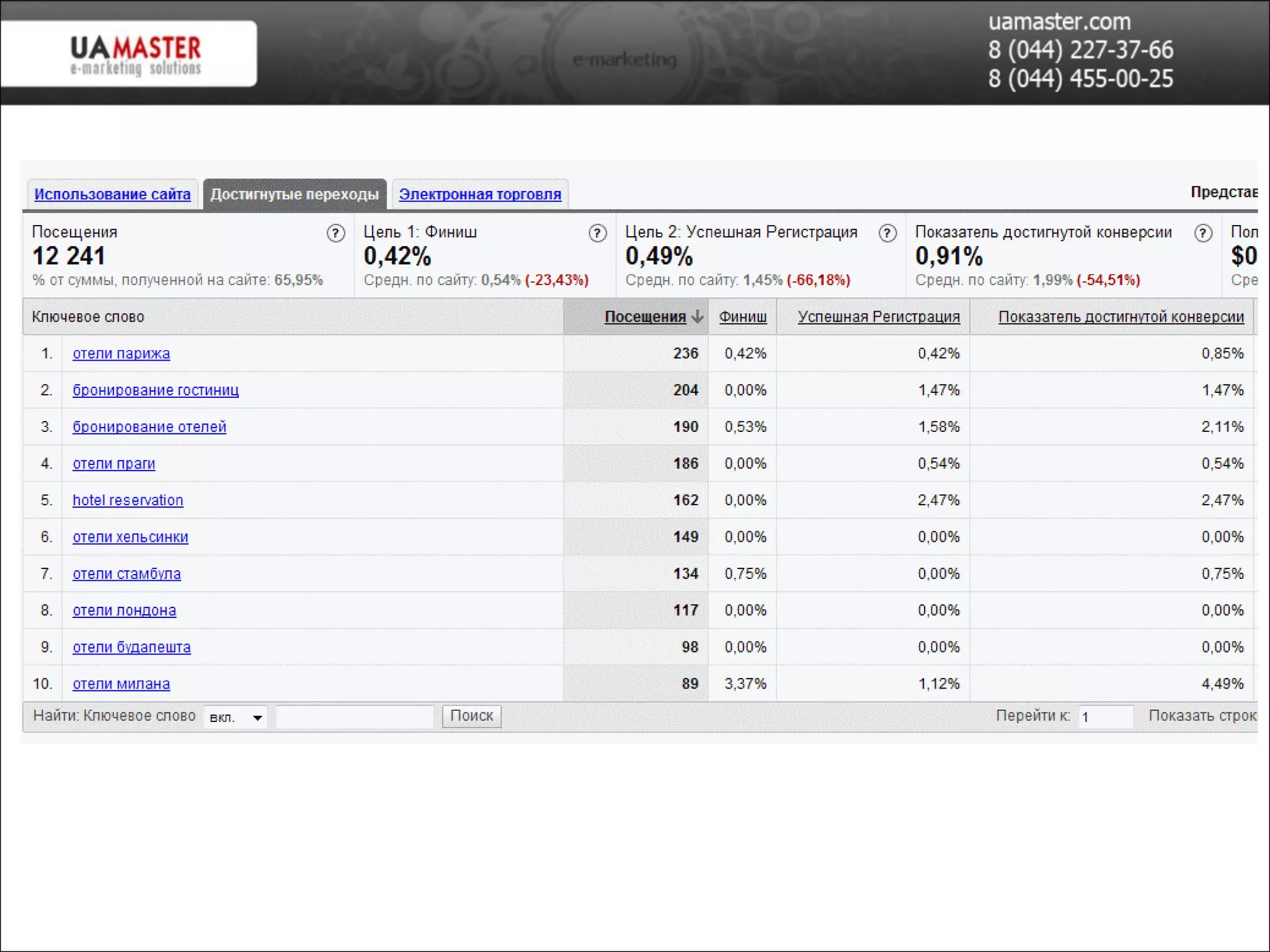
Task: Open keyword link отели парижа
Action: pos(121,353)
